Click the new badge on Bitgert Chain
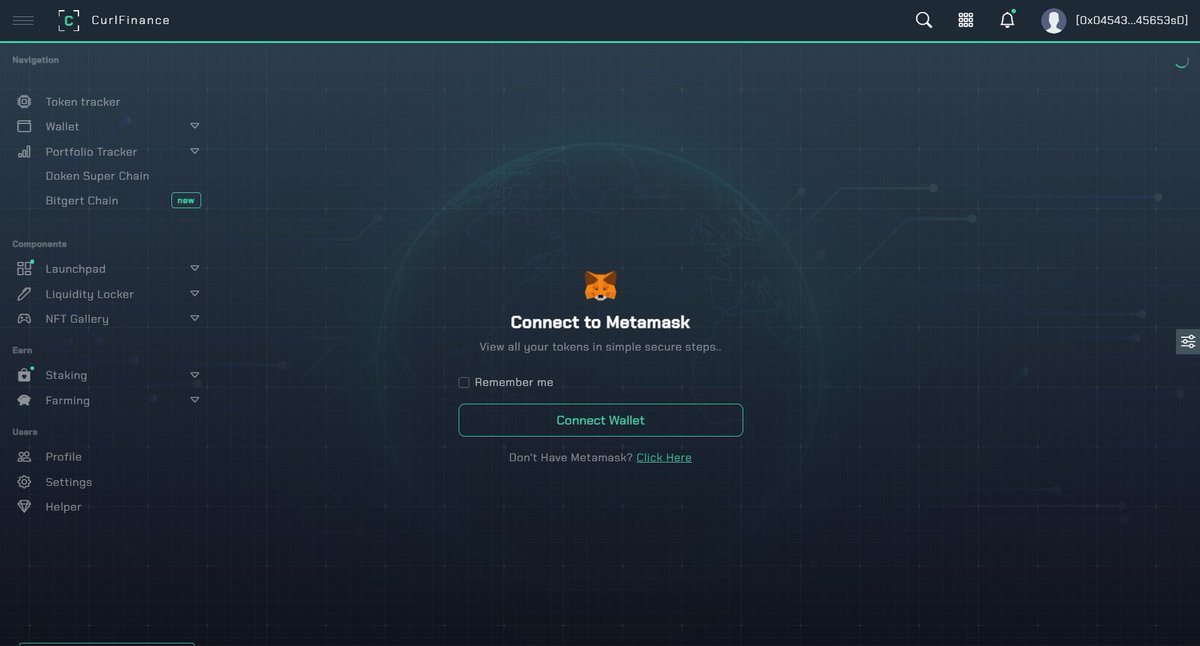The width and height of the screenshot is (1200, 646). [186, 200]
